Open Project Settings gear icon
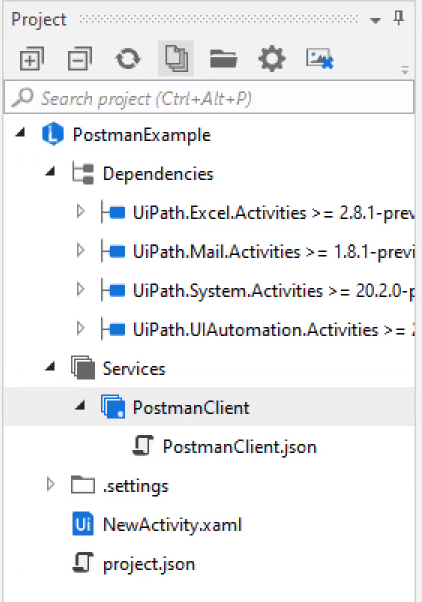The image size is (422, 602). tap(272, 59)
